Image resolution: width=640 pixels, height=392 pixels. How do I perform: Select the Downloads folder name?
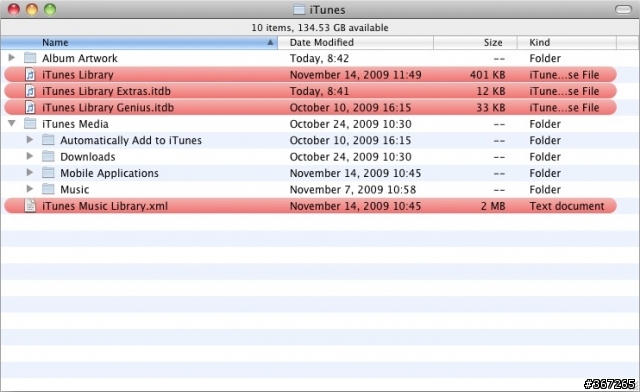88,157
